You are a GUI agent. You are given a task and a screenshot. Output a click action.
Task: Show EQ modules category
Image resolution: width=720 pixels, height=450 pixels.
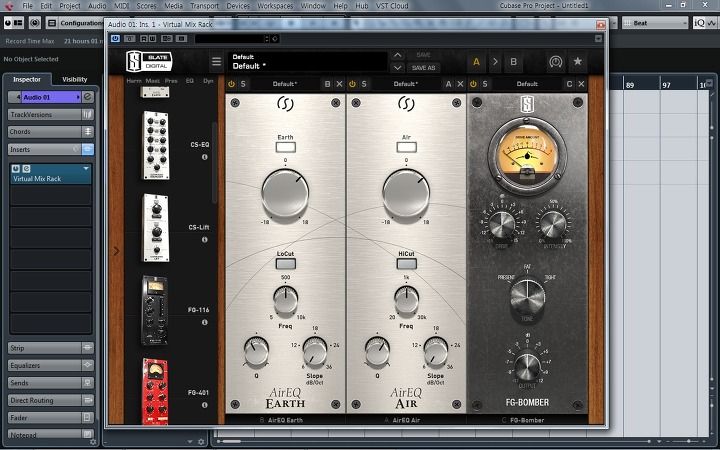point(189,81)
